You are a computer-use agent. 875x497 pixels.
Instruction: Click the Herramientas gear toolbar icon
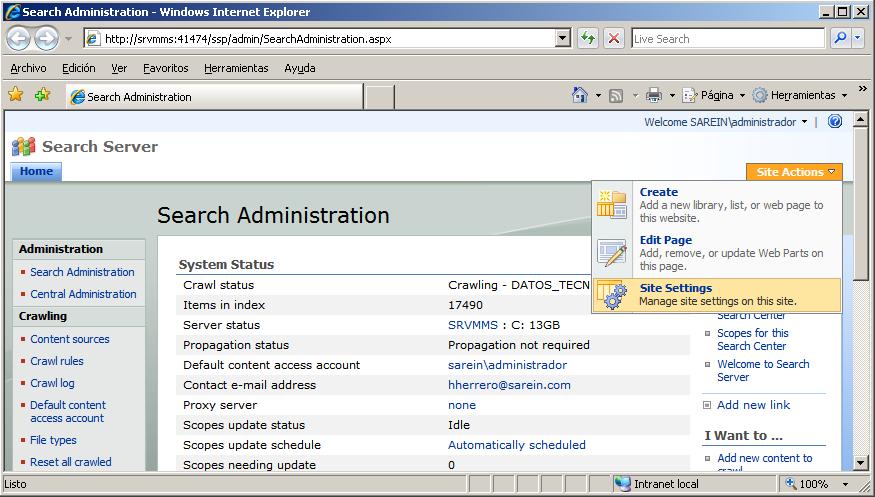[x=759, y=95]
